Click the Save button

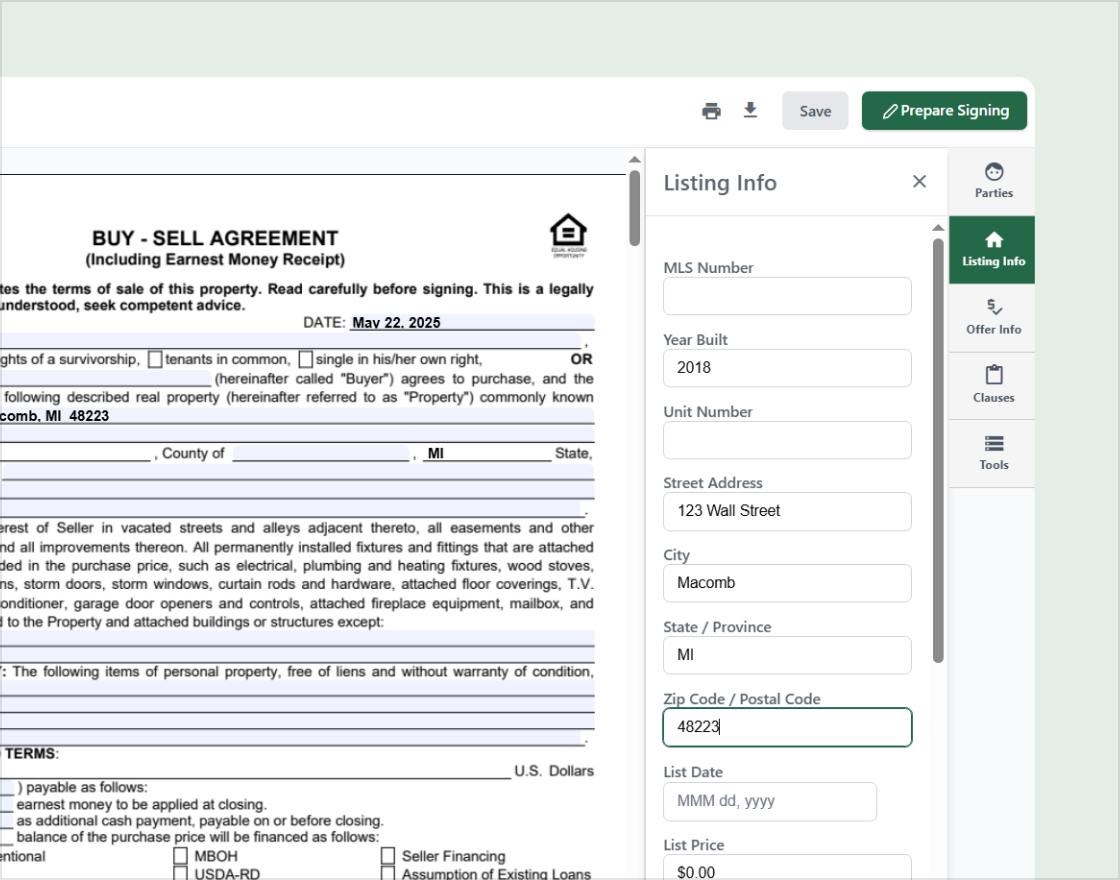point(815,111)
